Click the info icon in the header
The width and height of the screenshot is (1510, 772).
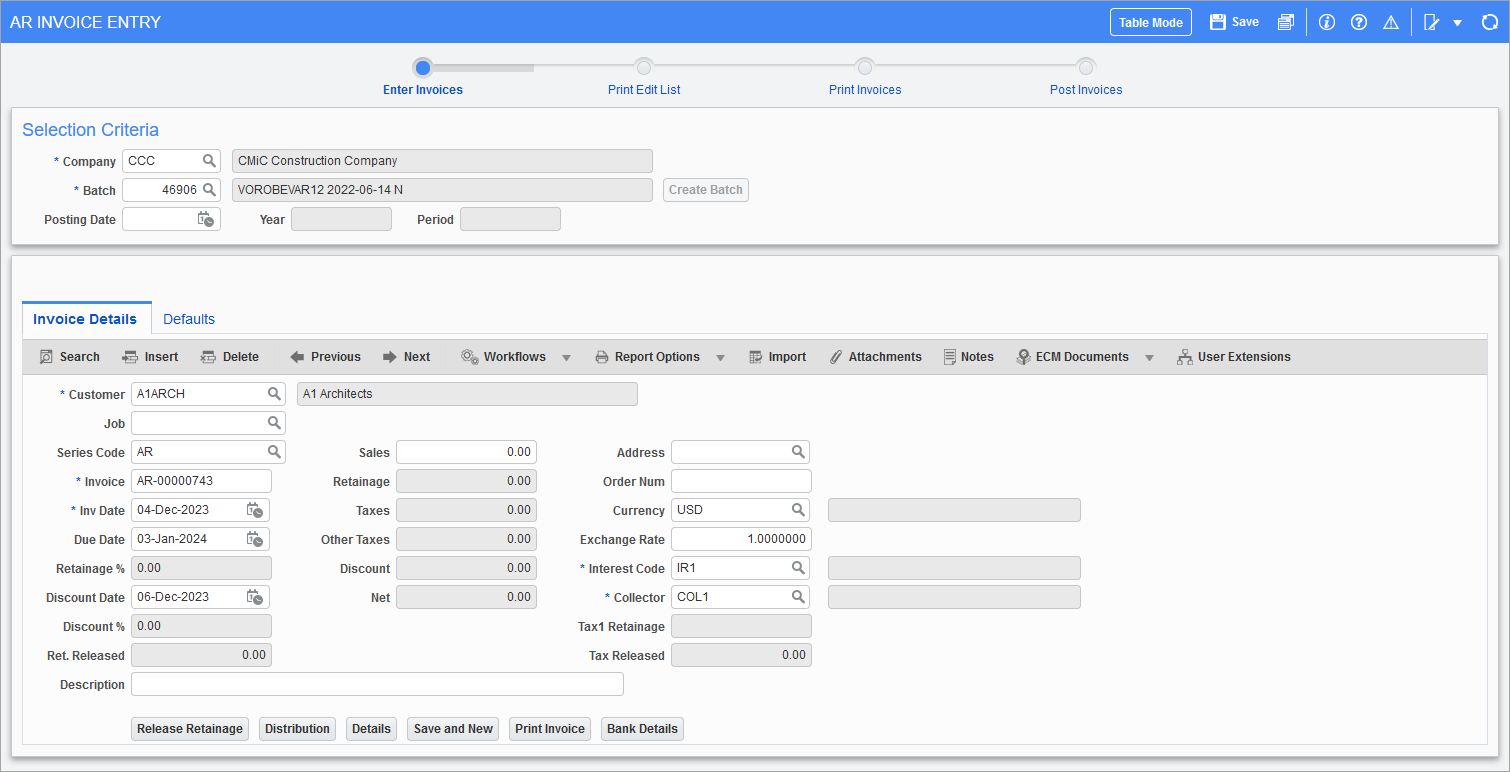coord(1327,21)
